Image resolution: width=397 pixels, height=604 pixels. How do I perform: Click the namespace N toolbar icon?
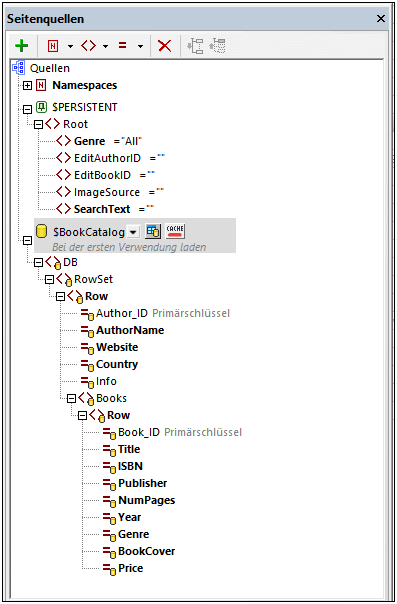pos(53,46)
